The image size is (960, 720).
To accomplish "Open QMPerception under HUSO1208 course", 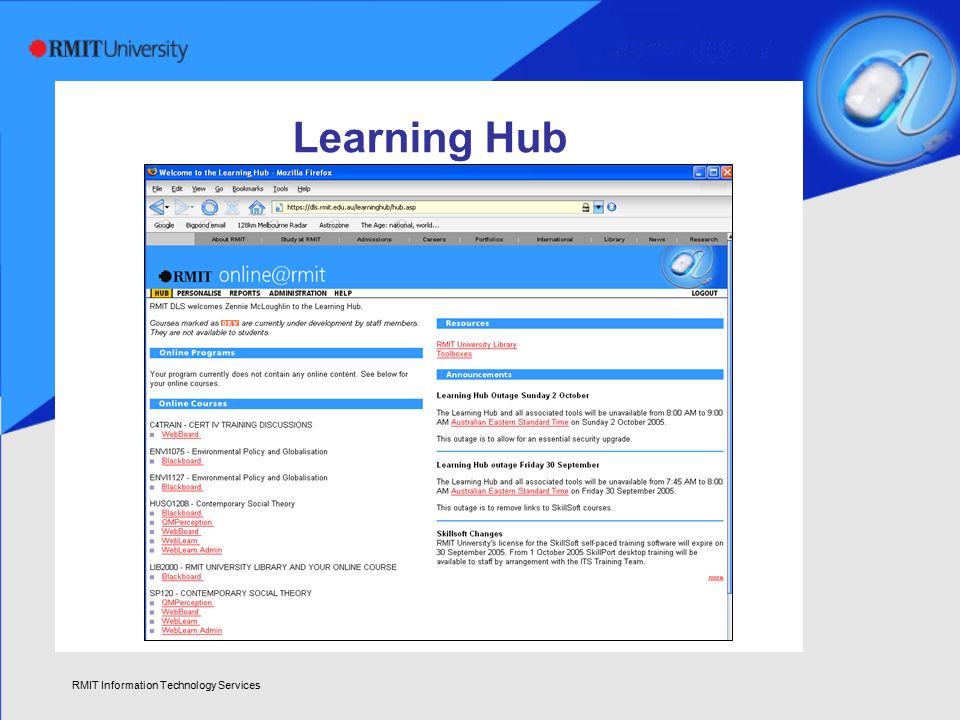I will pos(187,522).
